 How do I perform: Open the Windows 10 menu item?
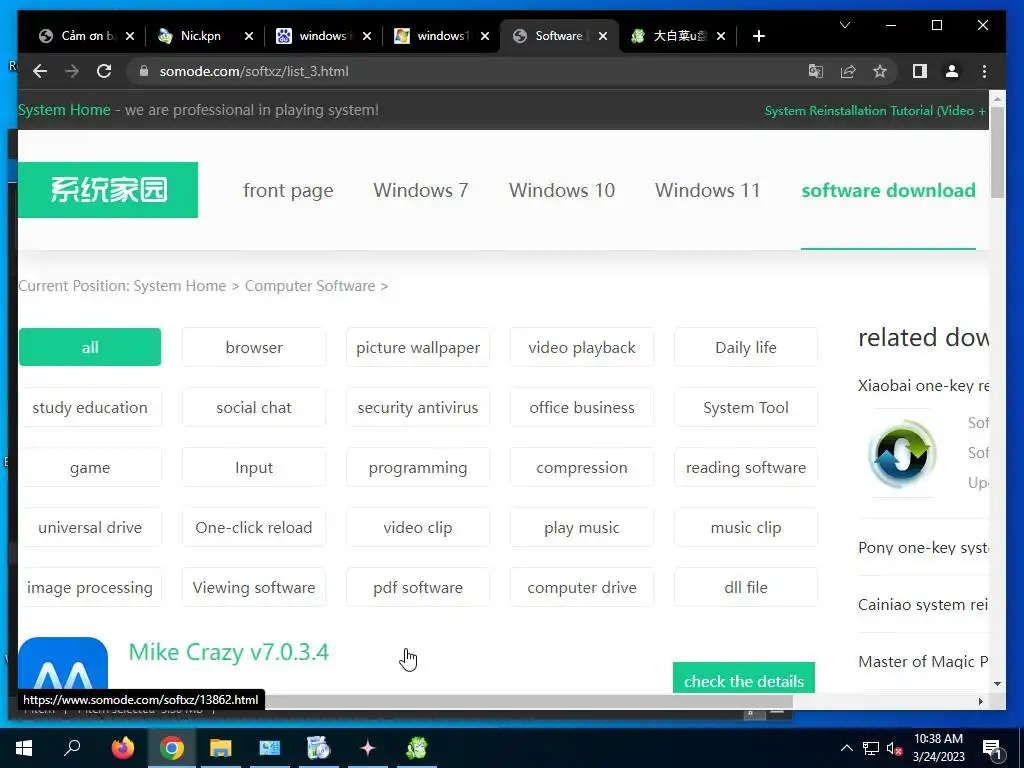click(562, 190)
